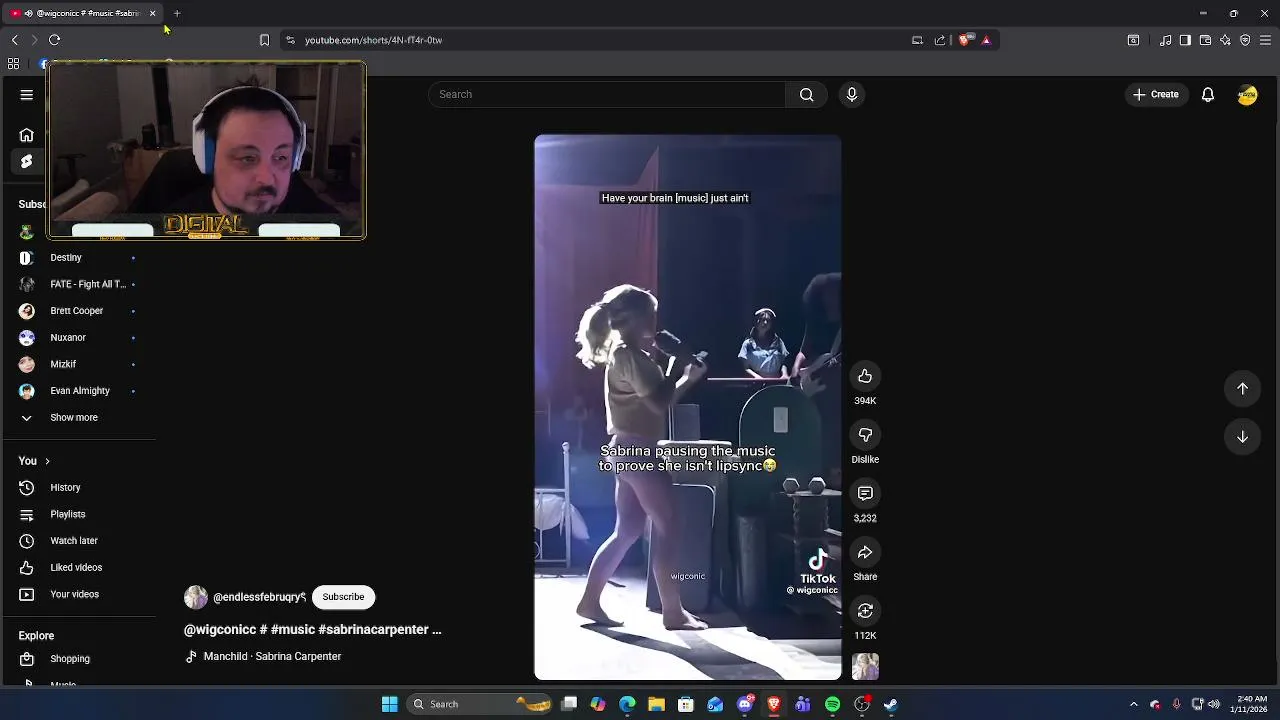Bookmark this page icon

(264, 40)
